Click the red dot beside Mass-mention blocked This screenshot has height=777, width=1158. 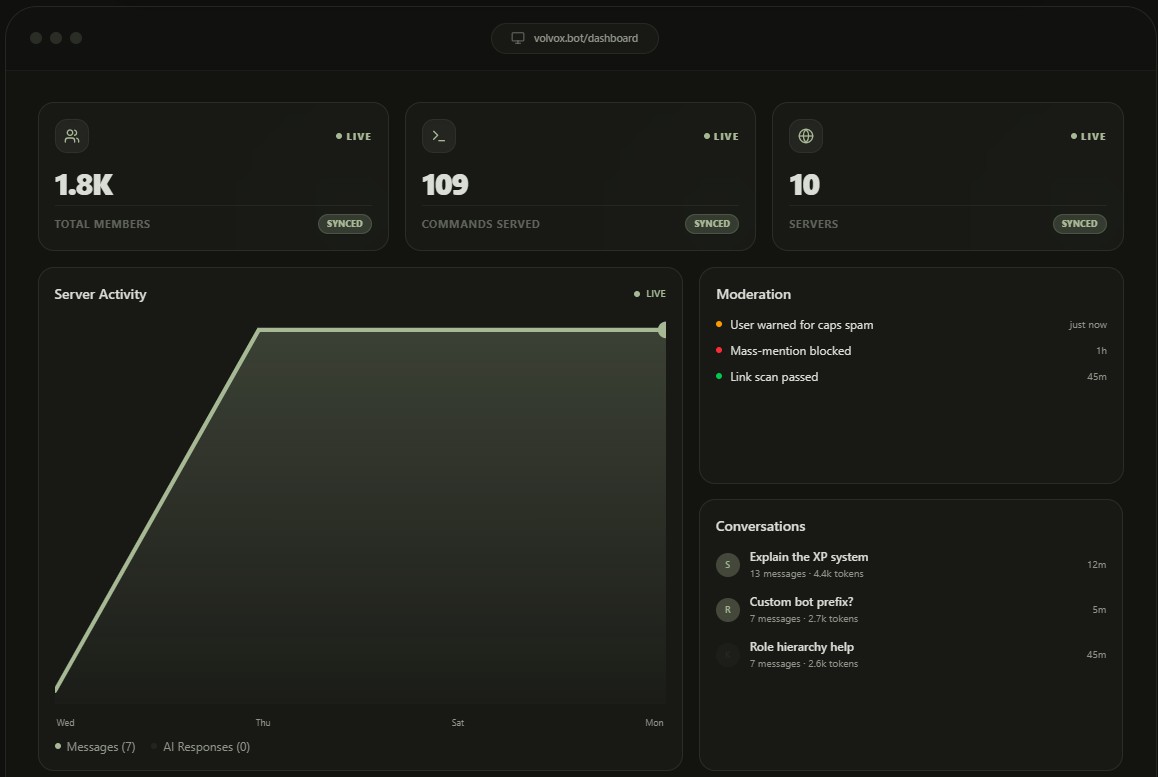719,350
